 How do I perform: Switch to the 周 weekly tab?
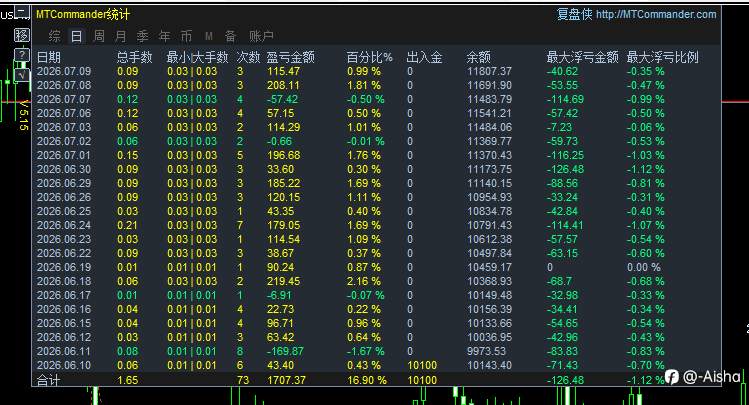[x=98, y=36]
